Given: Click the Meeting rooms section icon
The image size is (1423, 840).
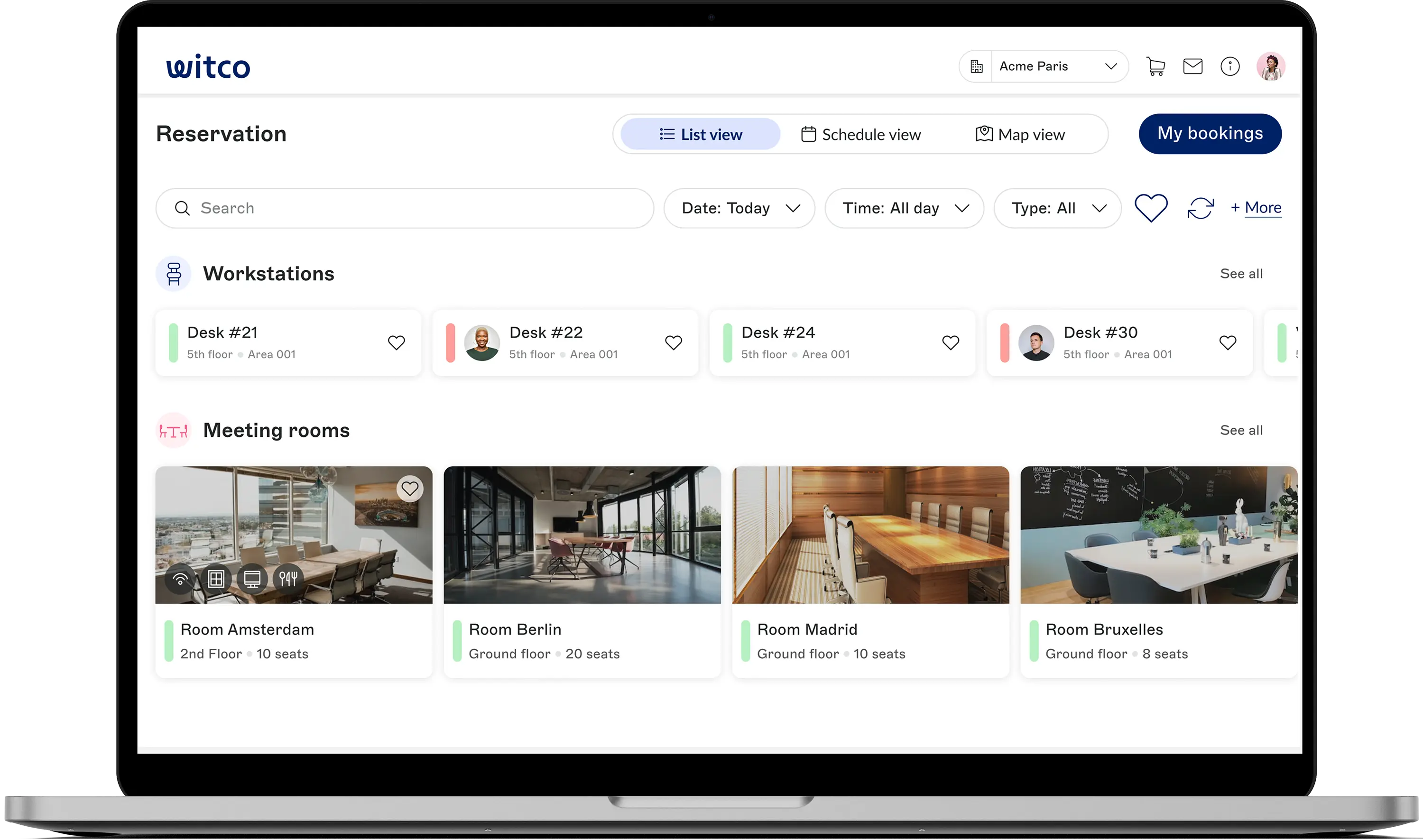Looking at the screenshot, I should [173, 430].
